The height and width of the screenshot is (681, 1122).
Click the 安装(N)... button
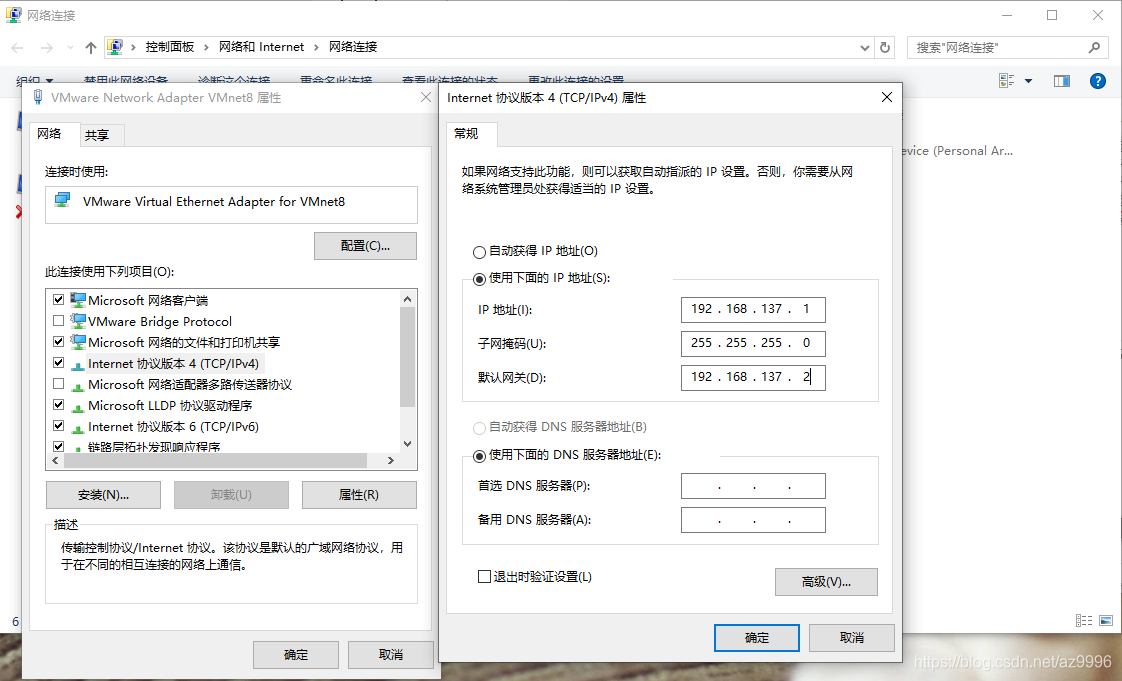click(103, 495)
